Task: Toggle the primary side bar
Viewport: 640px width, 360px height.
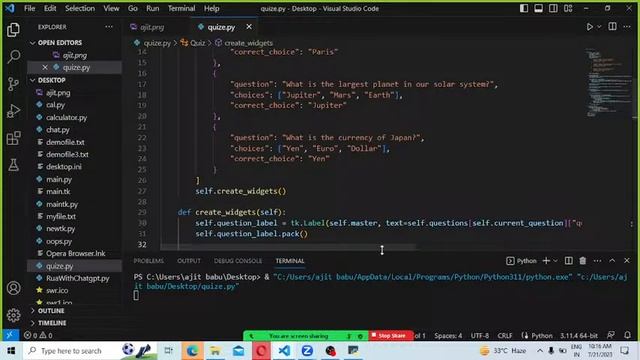Action: (524, 8)
